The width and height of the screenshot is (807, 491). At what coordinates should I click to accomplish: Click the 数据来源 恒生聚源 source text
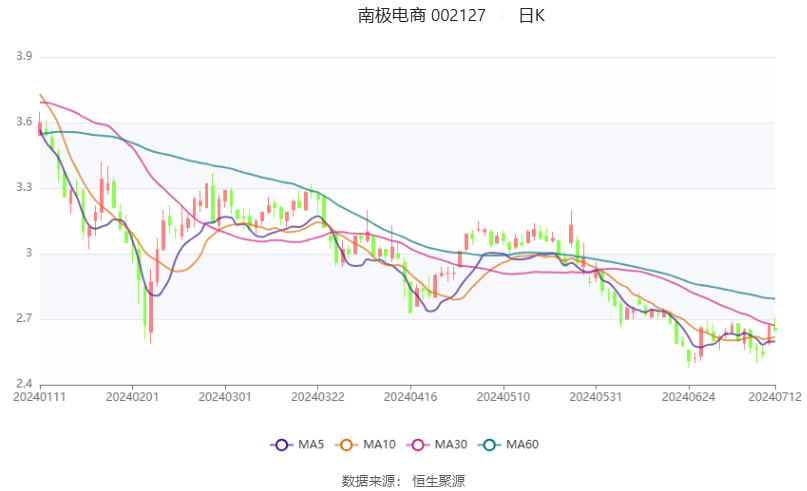(403, 481)
